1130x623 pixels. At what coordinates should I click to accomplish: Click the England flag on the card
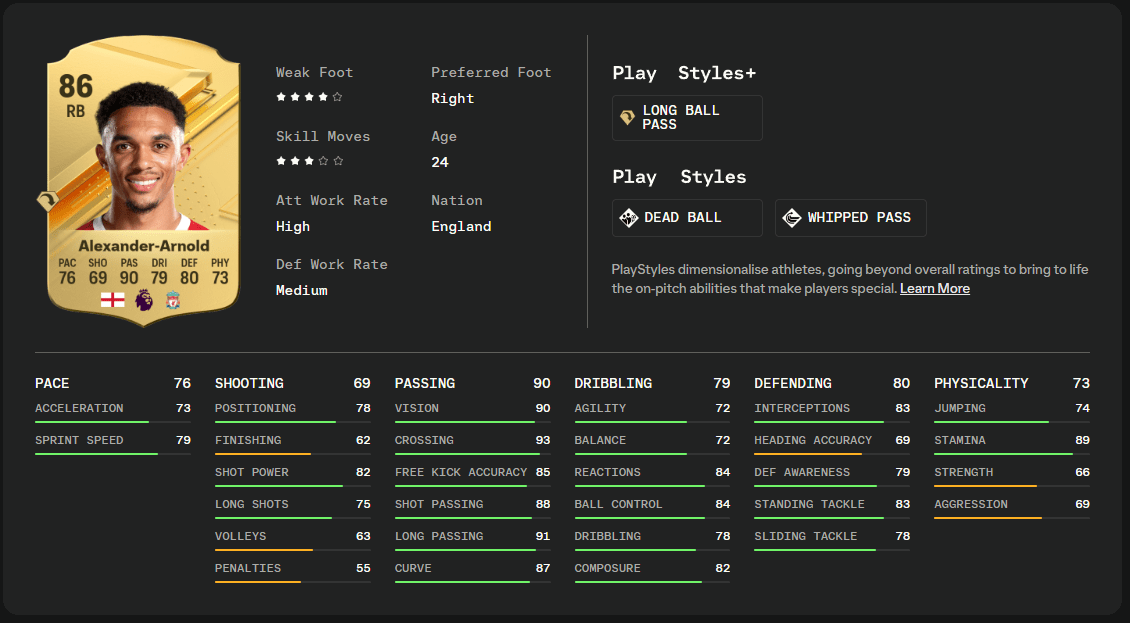112,300
